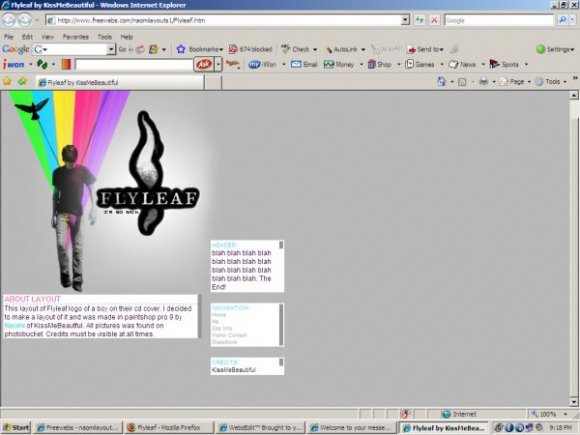The width and height of the screenshot is (580, 435).
Task: Expand the Games toolbar dropdown arrow
Action: (x=442, y=64)
